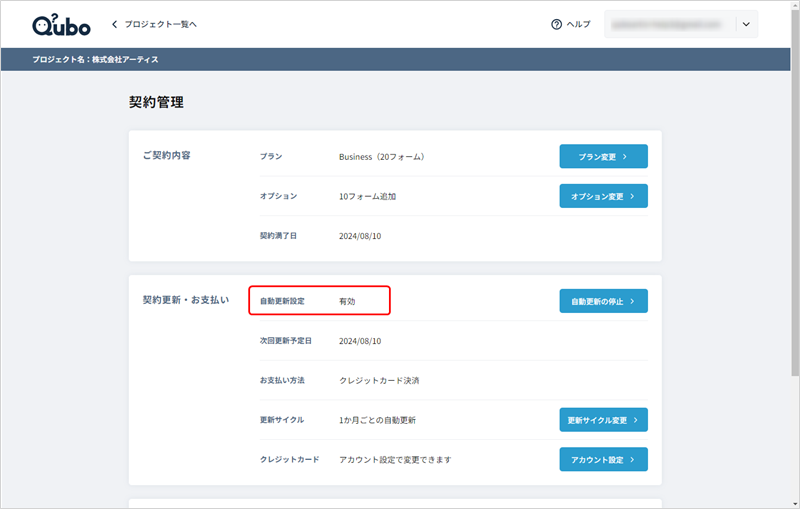Open 更新サイクル変更 to change renewal cycle
Screen dimensions: 800x509
602,420
